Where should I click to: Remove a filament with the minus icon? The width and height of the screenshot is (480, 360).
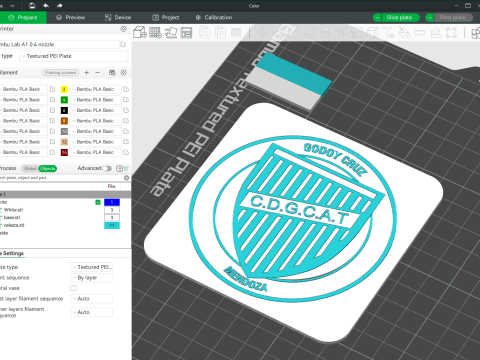[98, 72]
